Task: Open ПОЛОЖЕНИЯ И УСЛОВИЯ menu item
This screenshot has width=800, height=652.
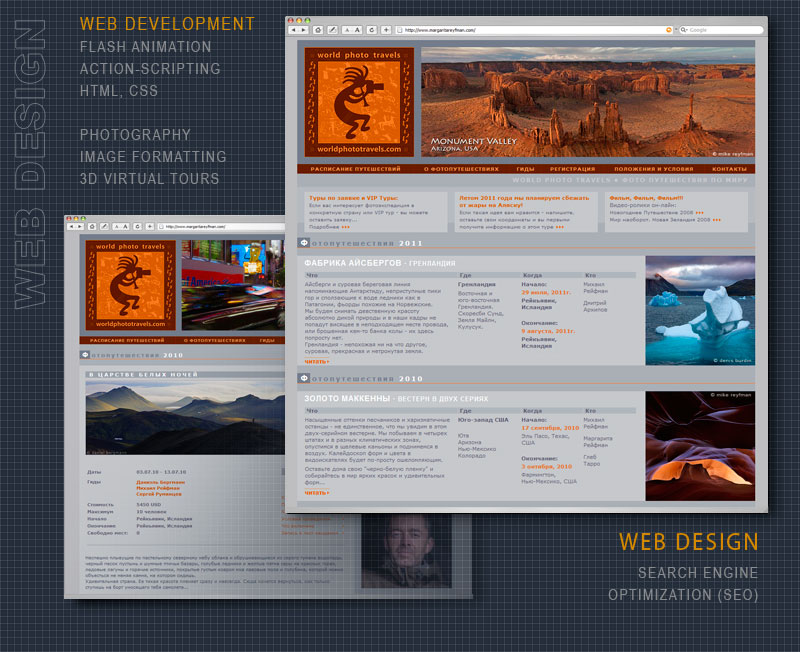Action: pos(654,169)
